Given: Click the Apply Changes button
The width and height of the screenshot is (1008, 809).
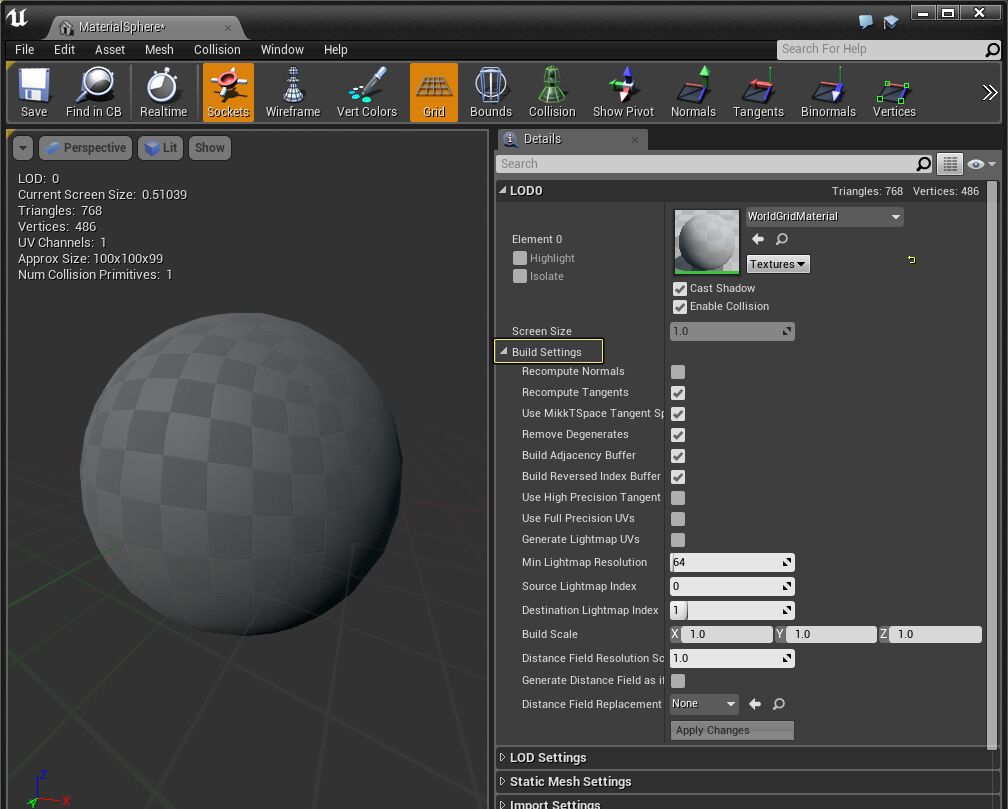Looking at the screenshot, I should [x=731, y=730].
